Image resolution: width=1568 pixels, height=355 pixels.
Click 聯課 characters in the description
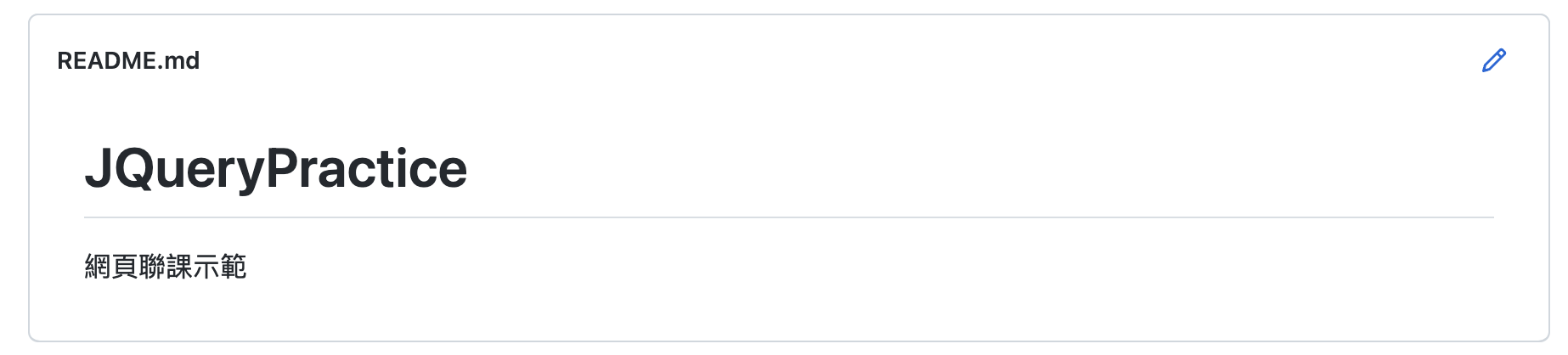166,267
